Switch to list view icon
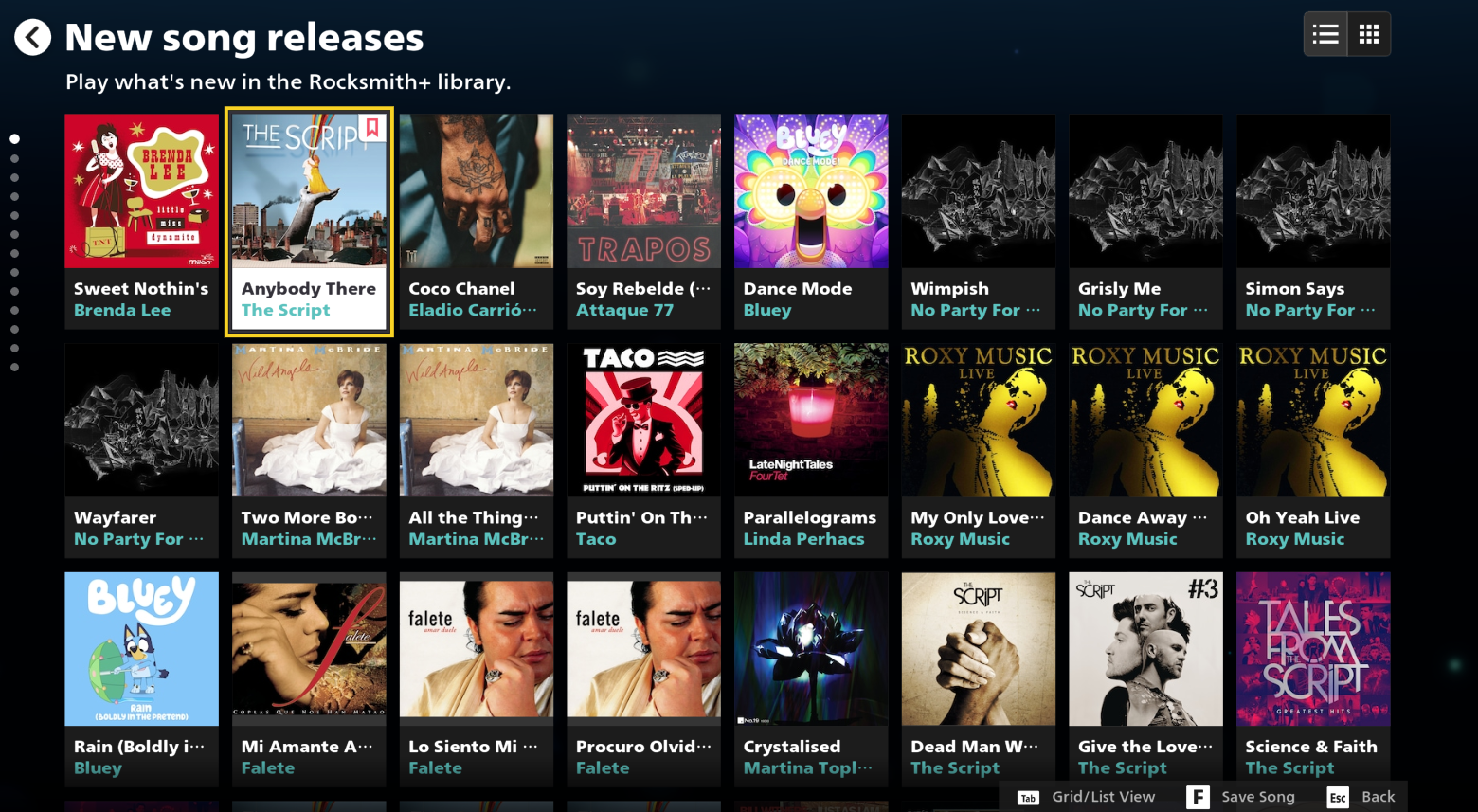 [1325, 35]
